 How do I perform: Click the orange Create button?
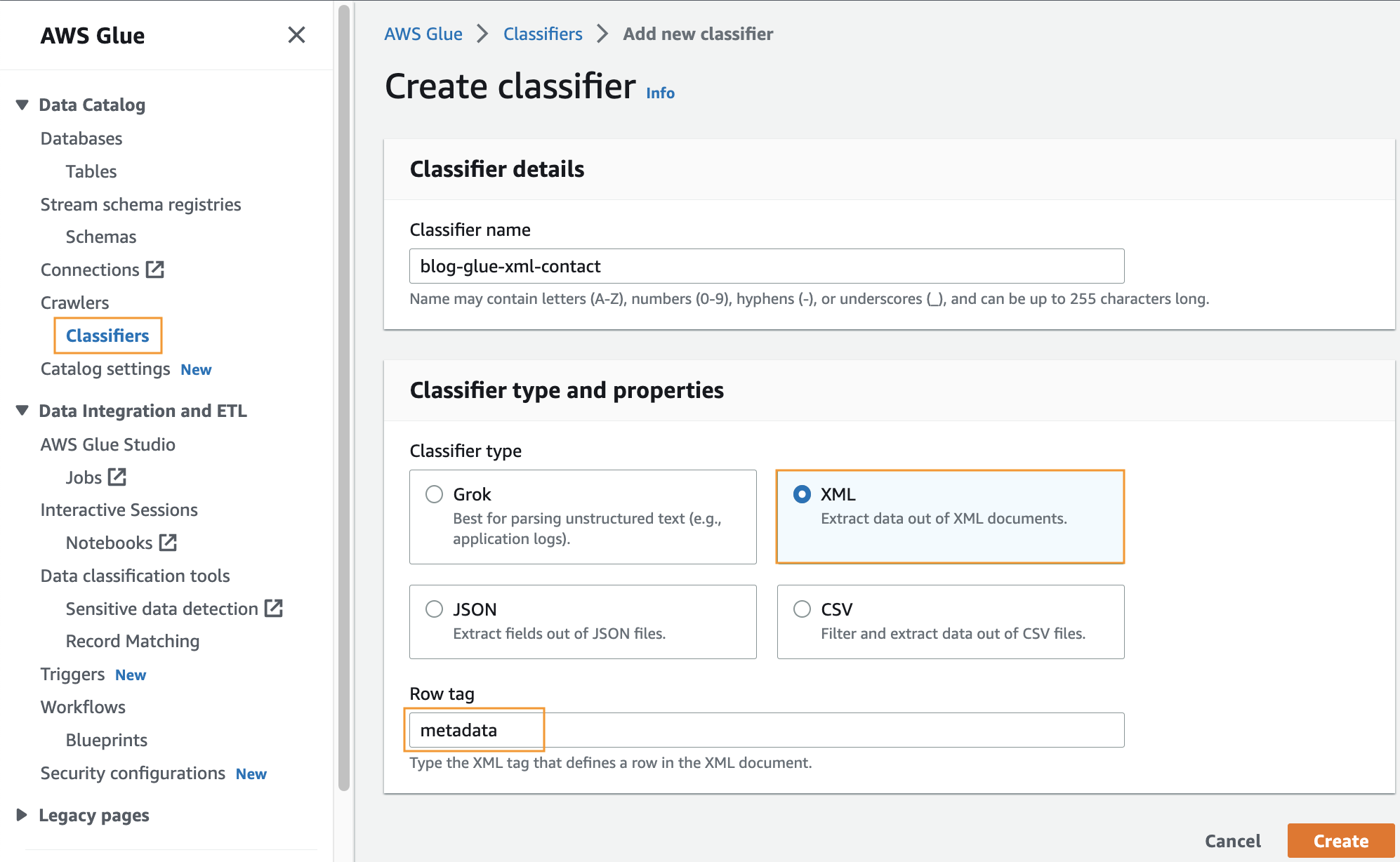[x=1340, y=841]
